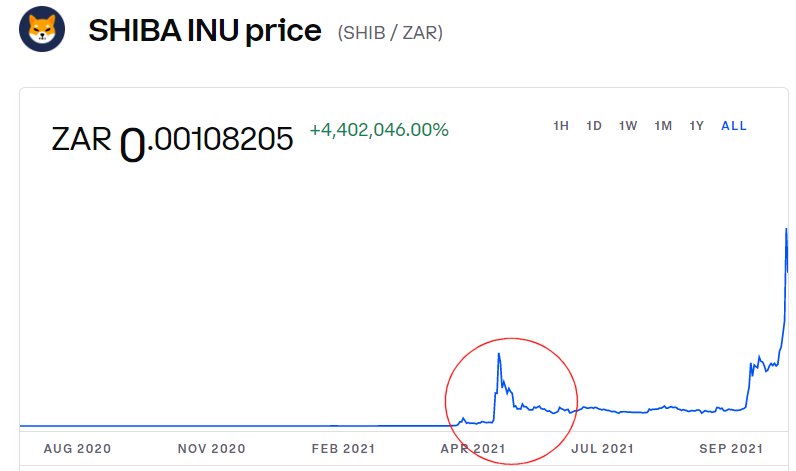Select the FEB 2021 date marker

344,449
